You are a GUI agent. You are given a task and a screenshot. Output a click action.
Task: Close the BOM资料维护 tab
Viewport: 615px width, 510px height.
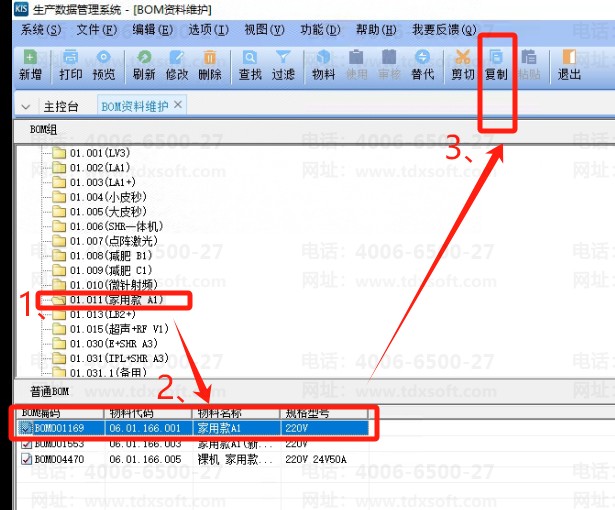click(x=178, y=105)
